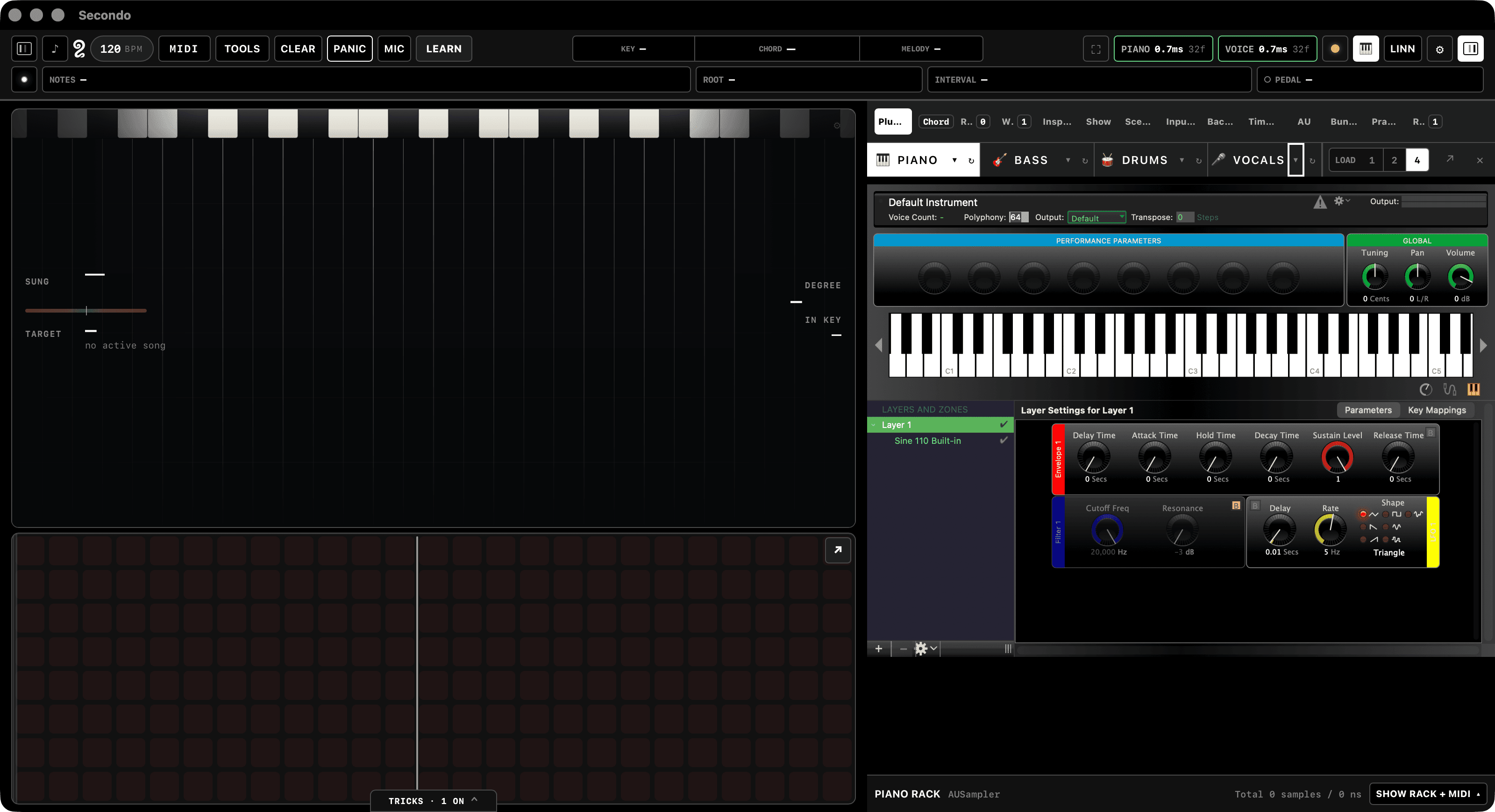Add a new layer with the plus icon
The height and width of the screenshot is (812, 1495).
pos(879,648)
